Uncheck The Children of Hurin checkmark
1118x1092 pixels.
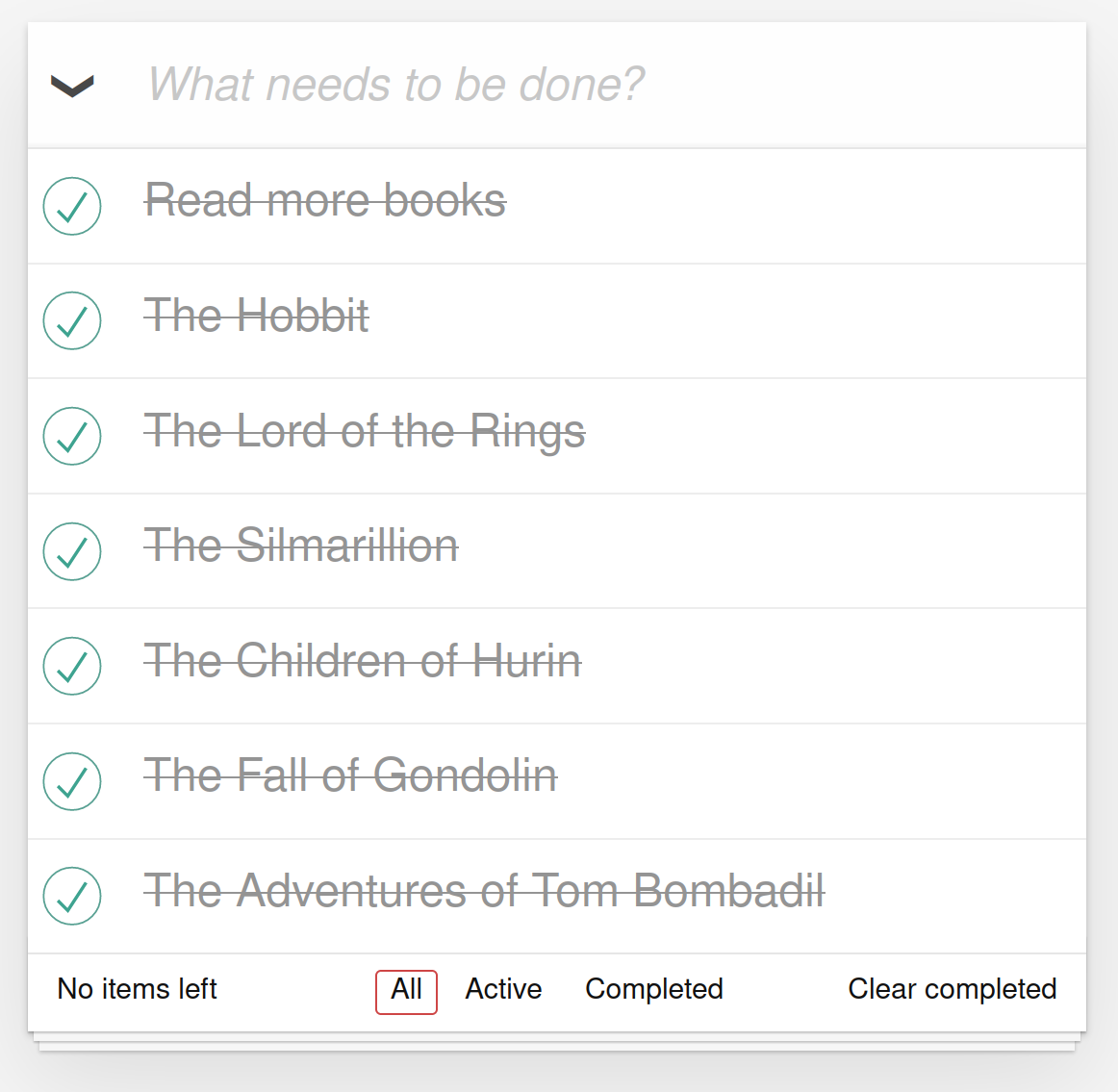pyautogui.click(x=72, y=666)
